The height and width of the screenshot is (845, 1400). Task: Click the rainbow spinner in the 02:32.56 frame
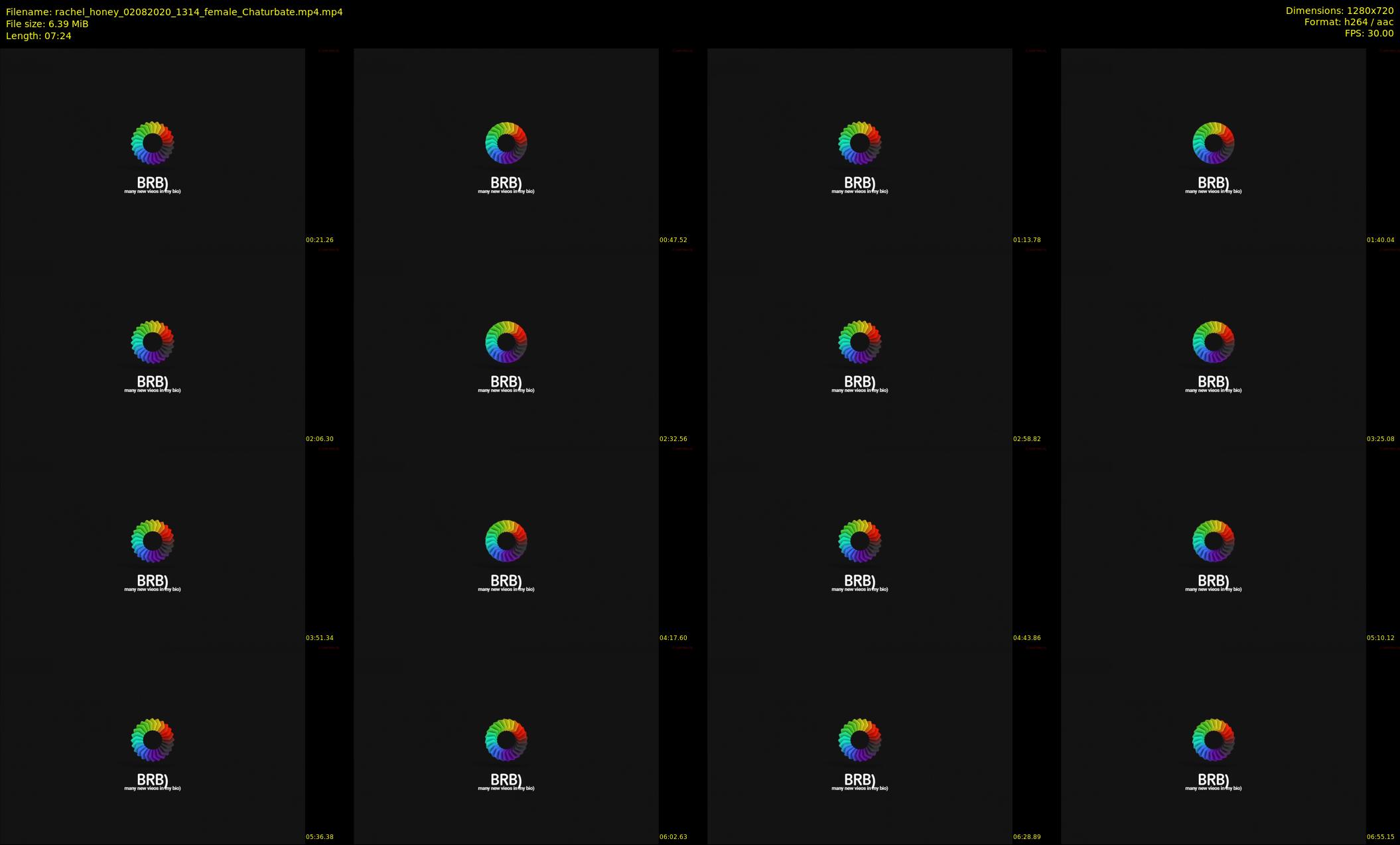506,342
